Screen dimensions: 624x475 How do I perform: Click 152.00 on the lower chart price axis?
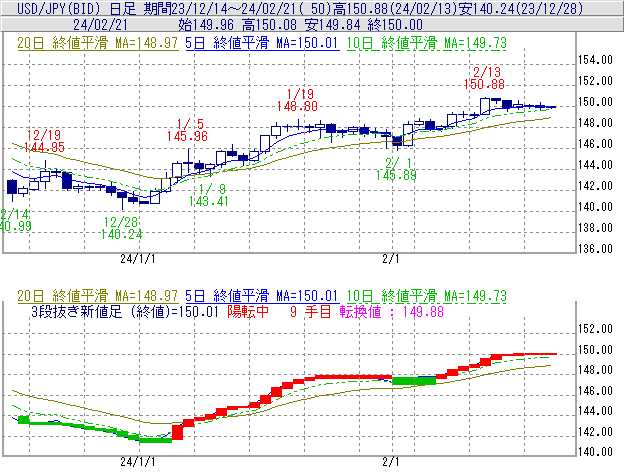coord(595,329)
